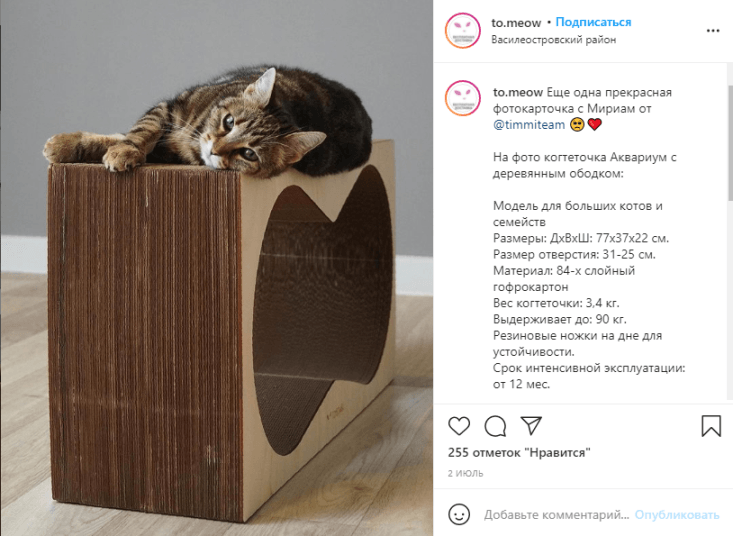
Task: Follow the account via Подписаться
Action: (593, 22)
